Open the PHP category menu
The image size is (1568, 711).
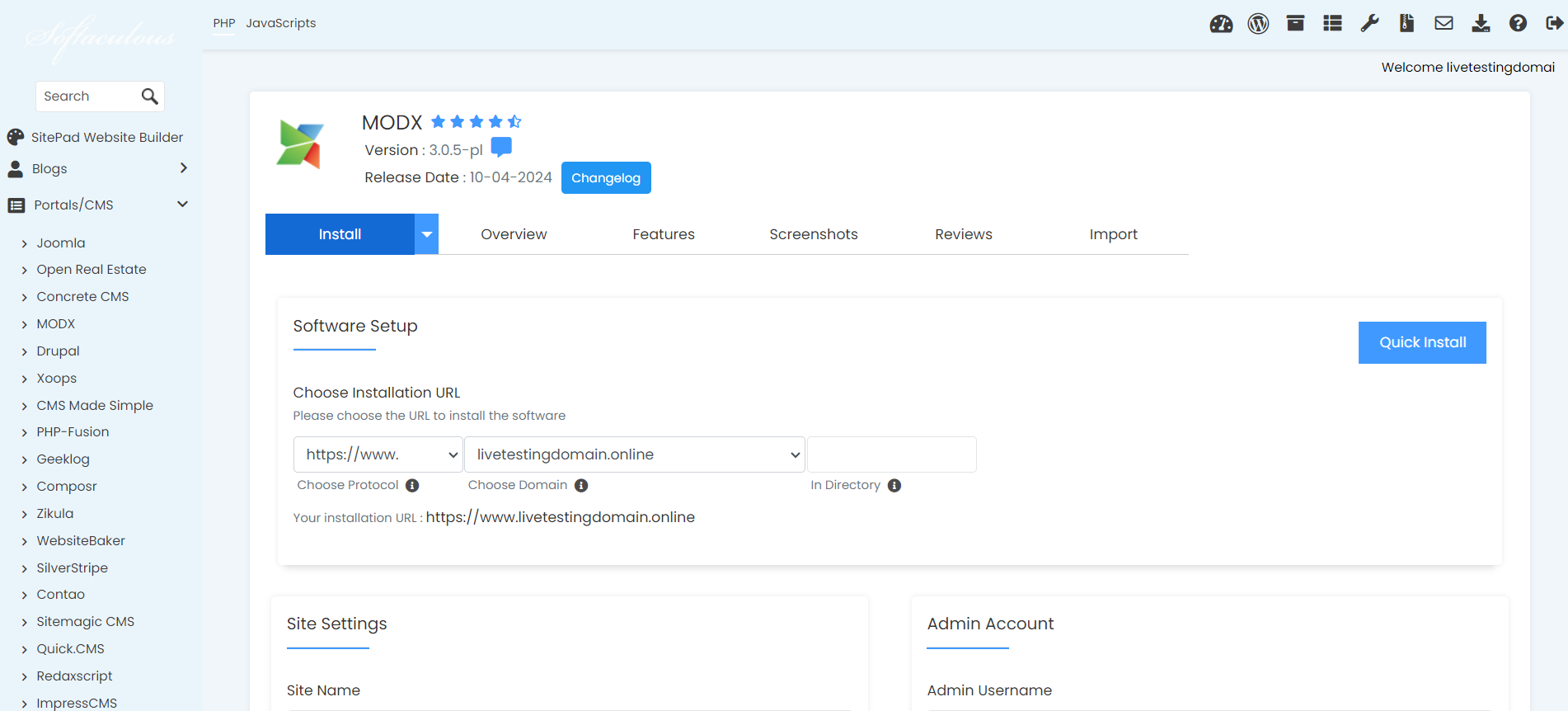point(224,23)
